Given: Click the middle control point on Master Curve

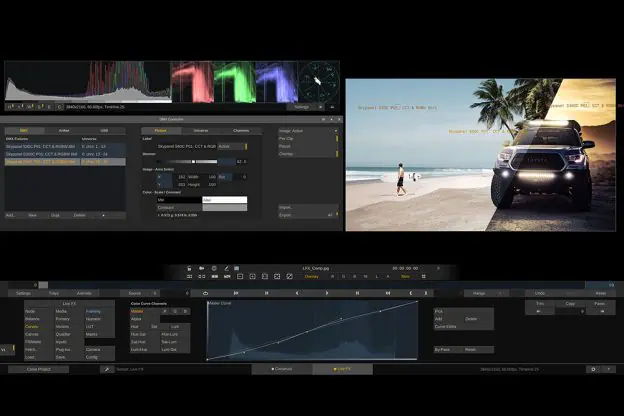Looking at the screenshot, I should (x=307, y=332).
